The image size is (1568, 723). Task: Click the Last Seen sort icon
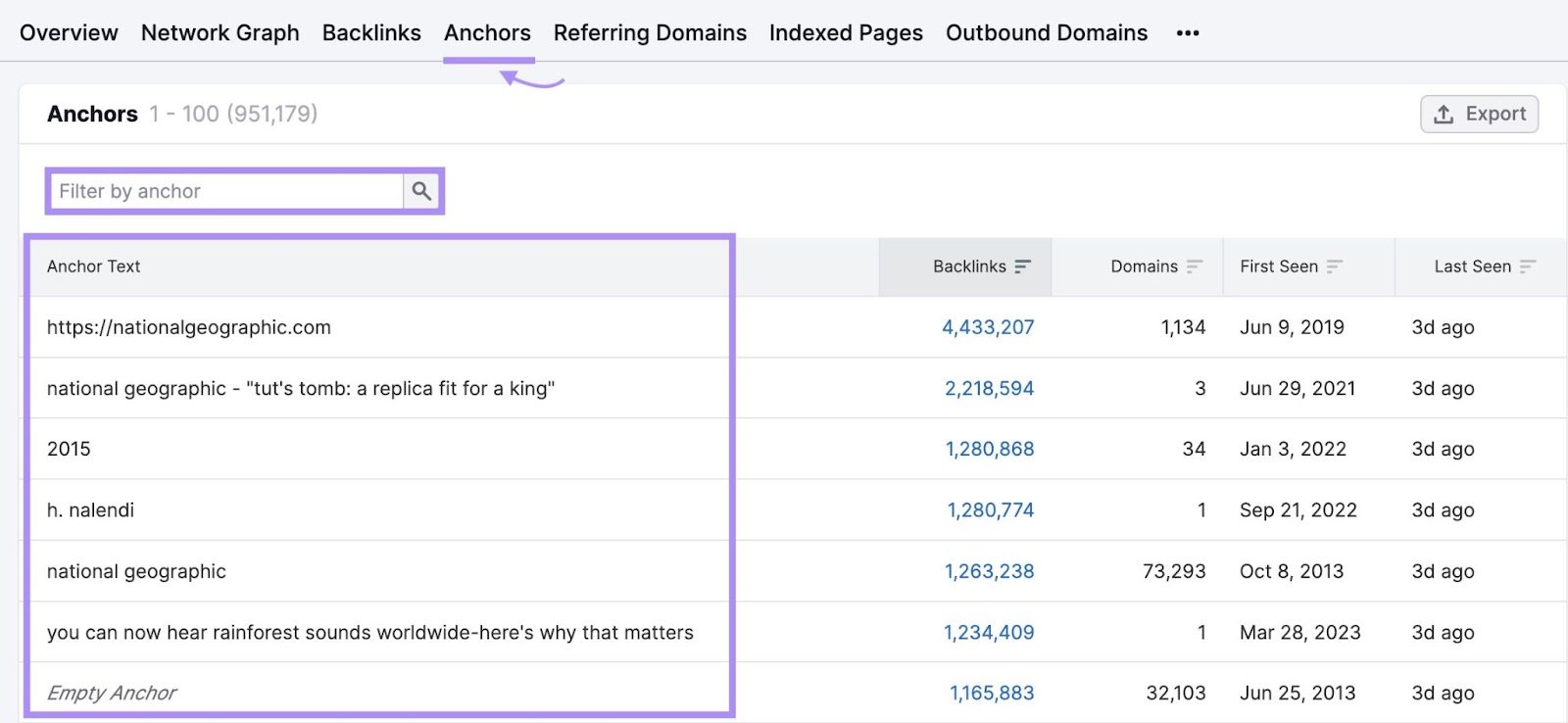1527,266
